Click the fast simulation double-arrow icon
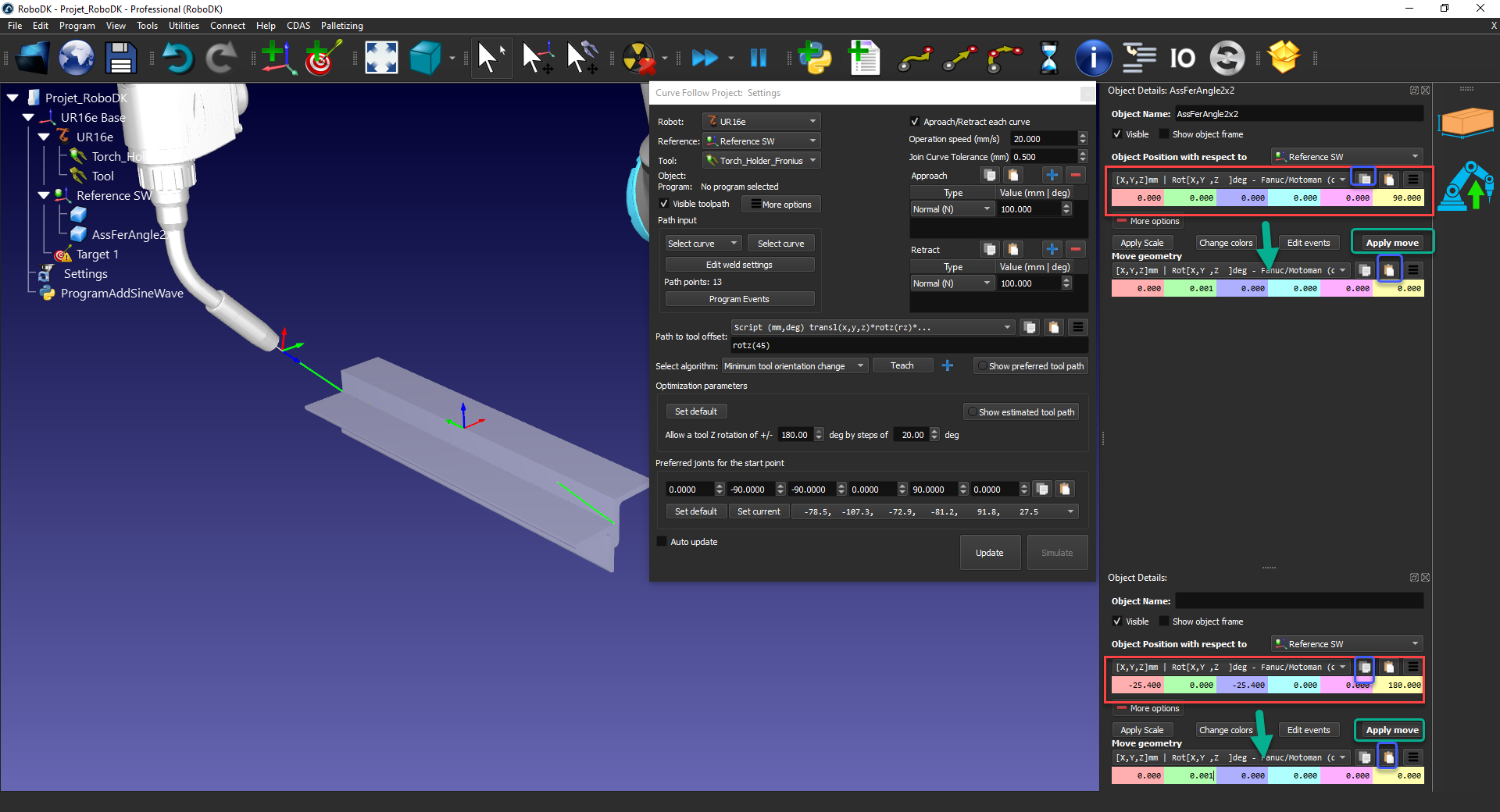Screen dimensions: 1500x812 click(x=705, y=59)
